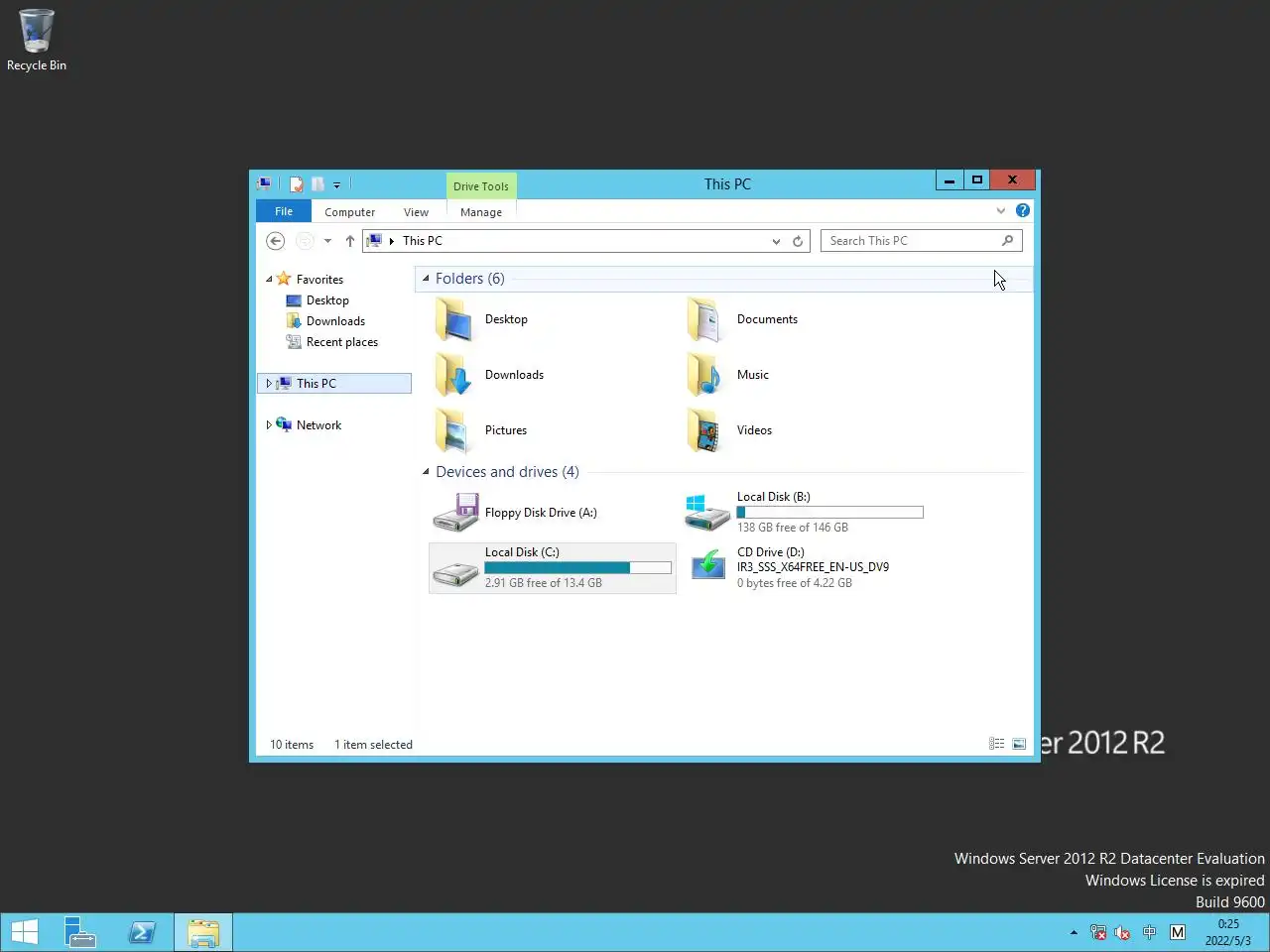Click the Search This PC box

(x=921, y=241)
